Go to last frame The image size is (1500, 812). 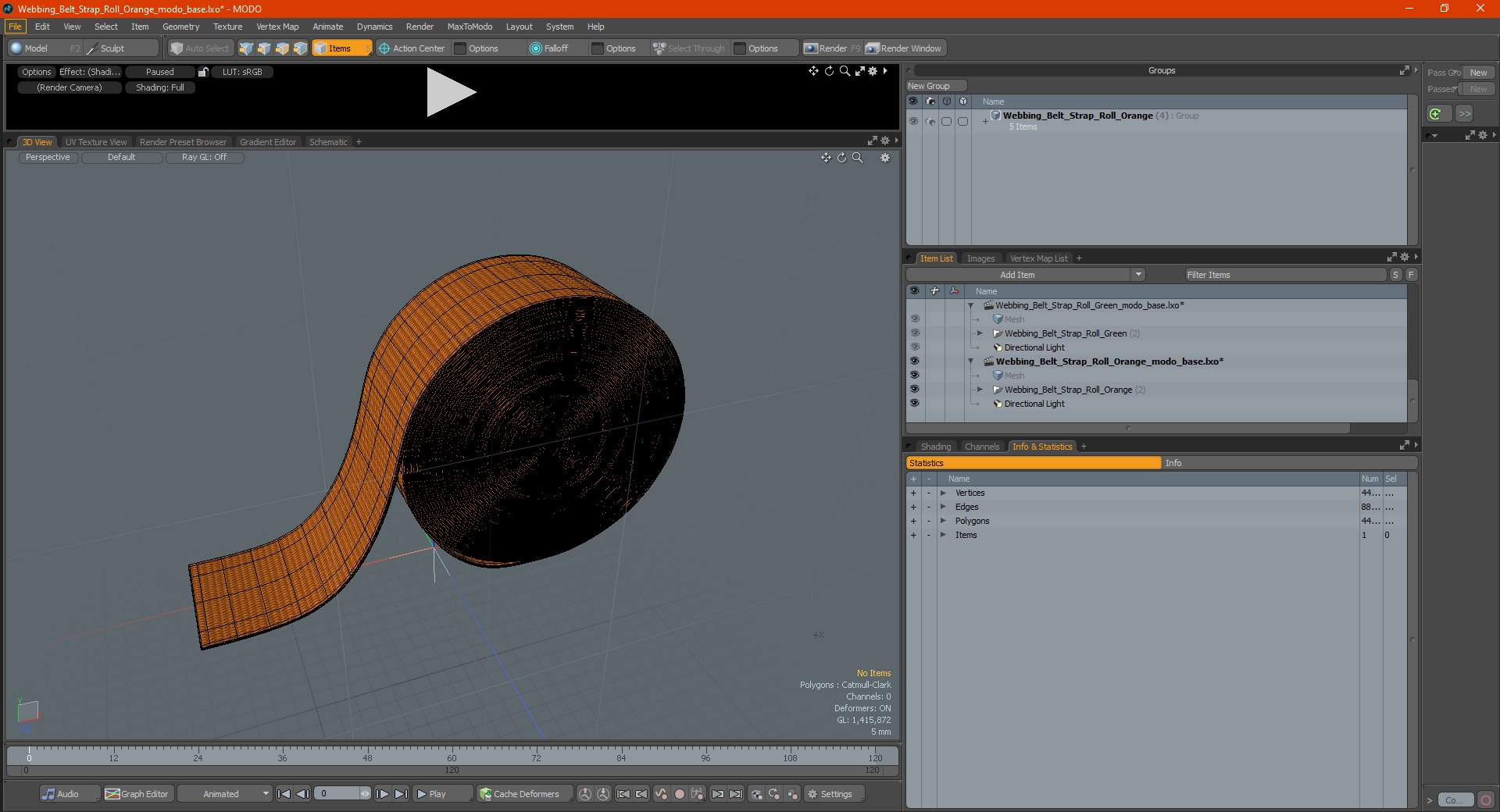click(402, 794)
